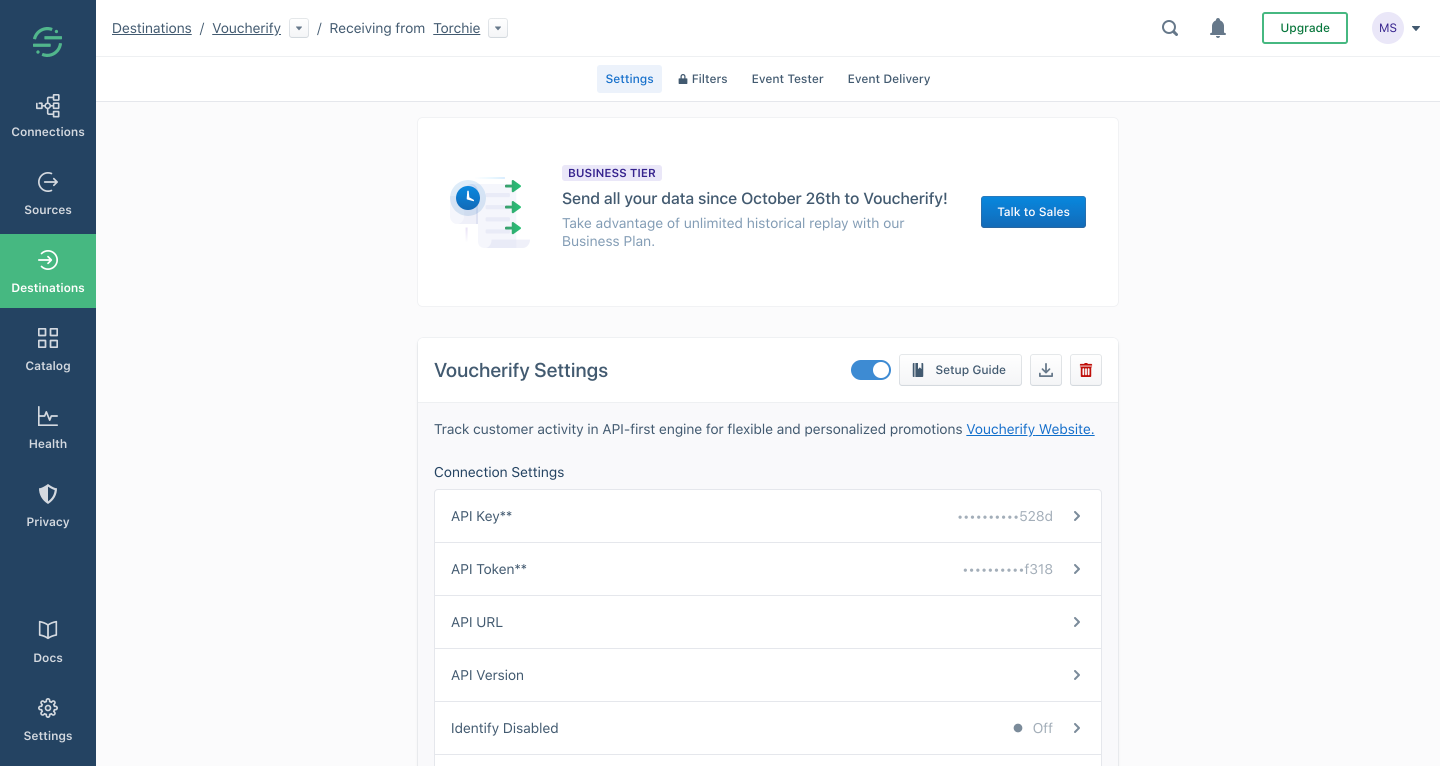Open the Event Delivery tab
Image resolution: width=1440 pixels, height=766 pixels.
(x=889, y=79)
